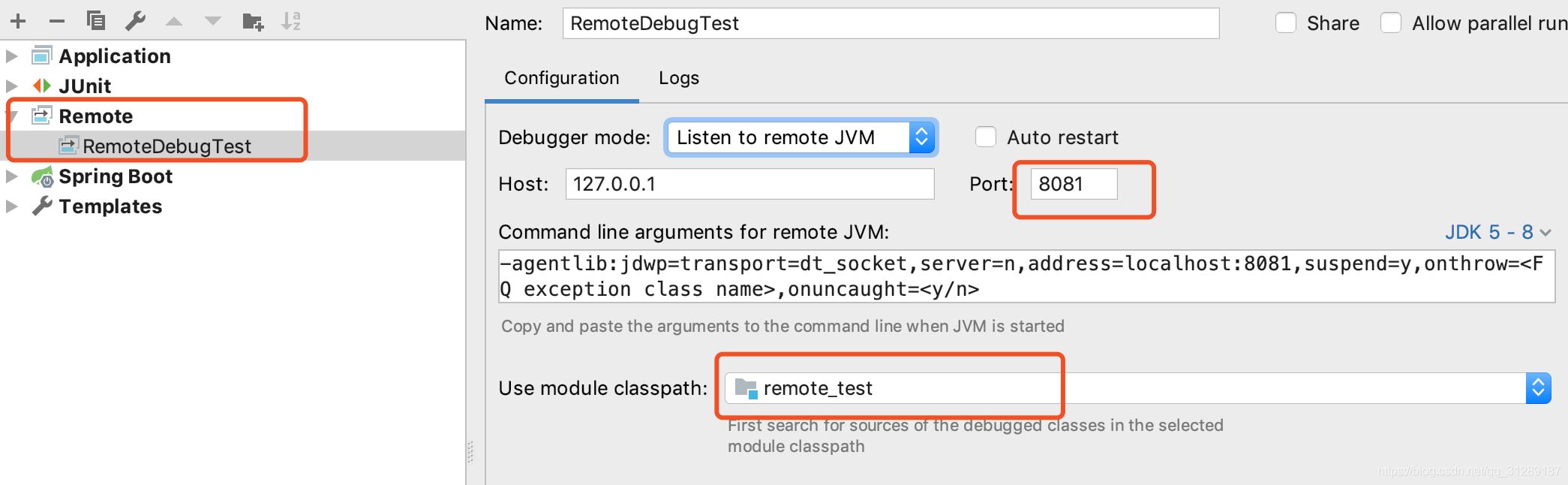This screenshot has height=485, width=1568.
Task: Copy the RemoteDebugTest configuration
Action: (x=95, y=20)
